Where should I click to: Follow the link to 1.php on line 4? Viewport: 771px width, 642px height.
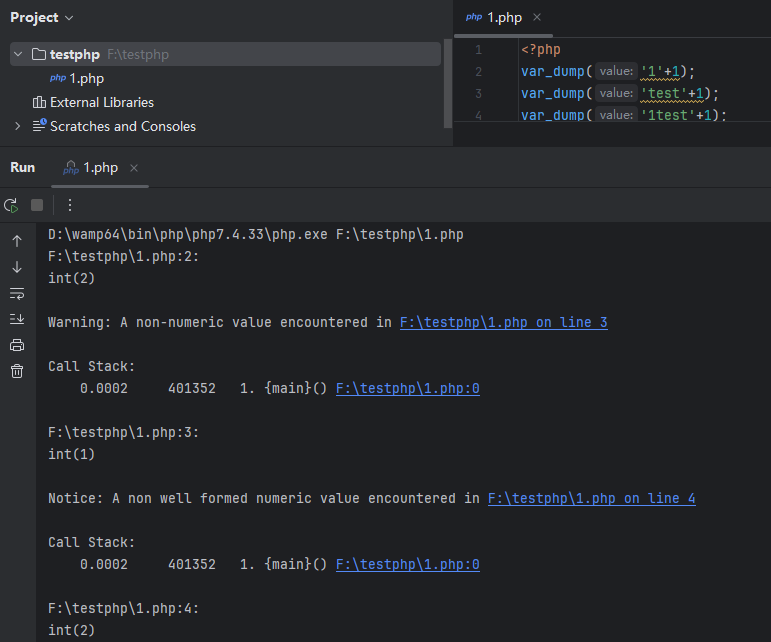(x=591, y=498)
